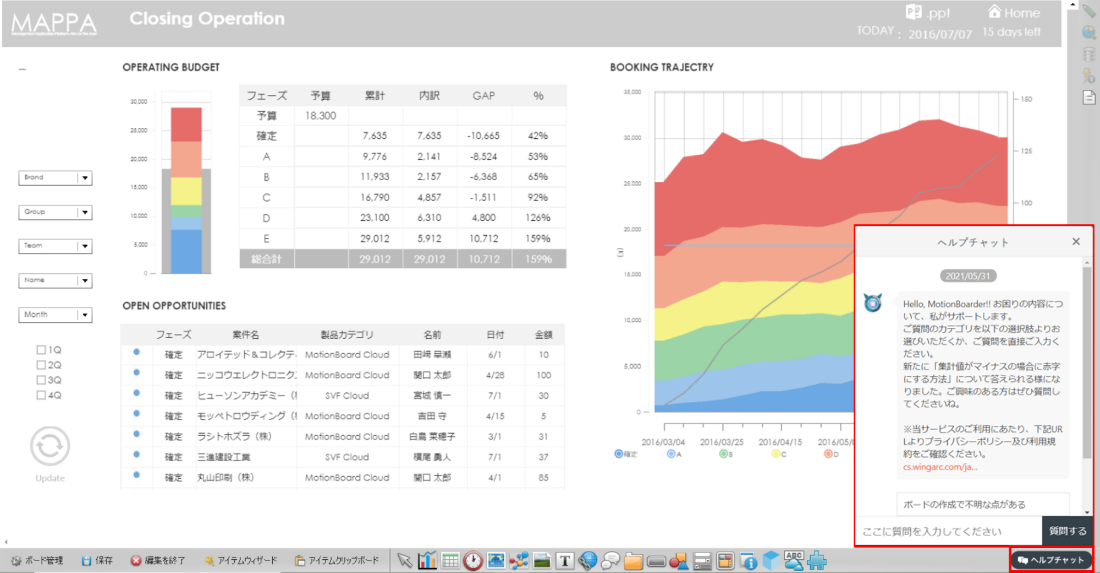Click the help chat question input field
This screenshot has width=1100, height=573.
(x=947, y=531)
